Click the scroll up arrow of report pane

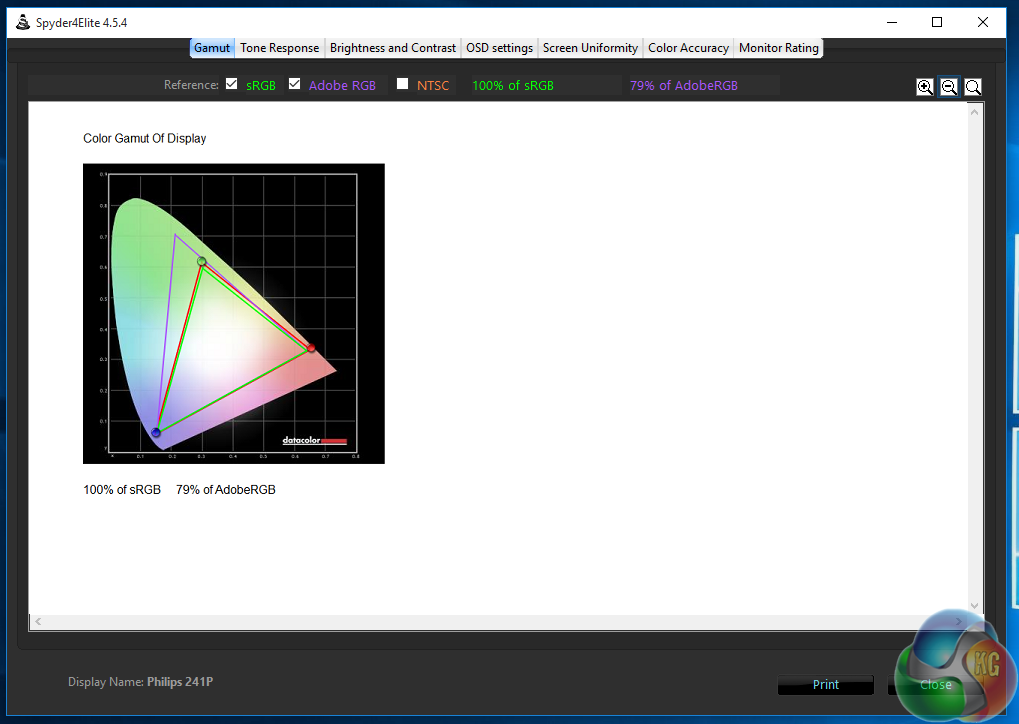(x=975, y=111)
